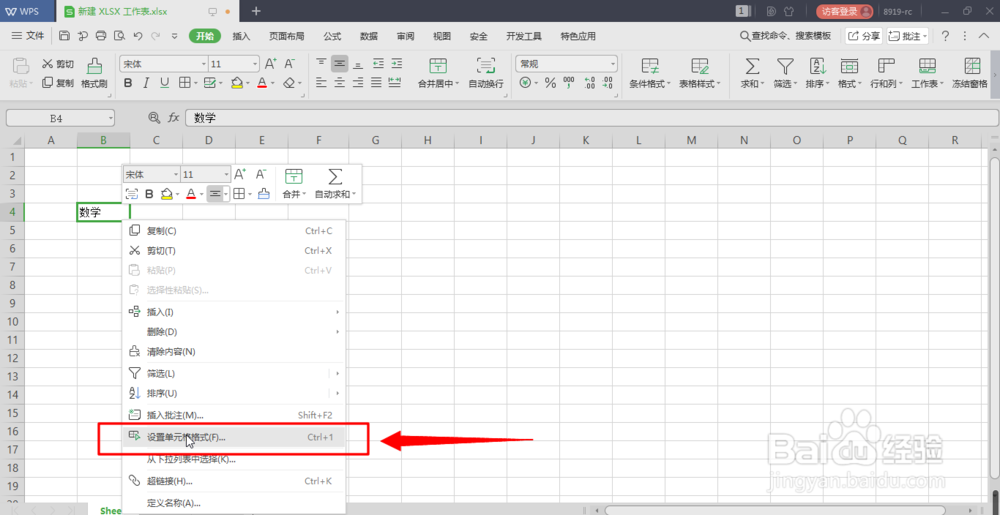Toggle top vertical alignment in the ribbon

point(321,63)
